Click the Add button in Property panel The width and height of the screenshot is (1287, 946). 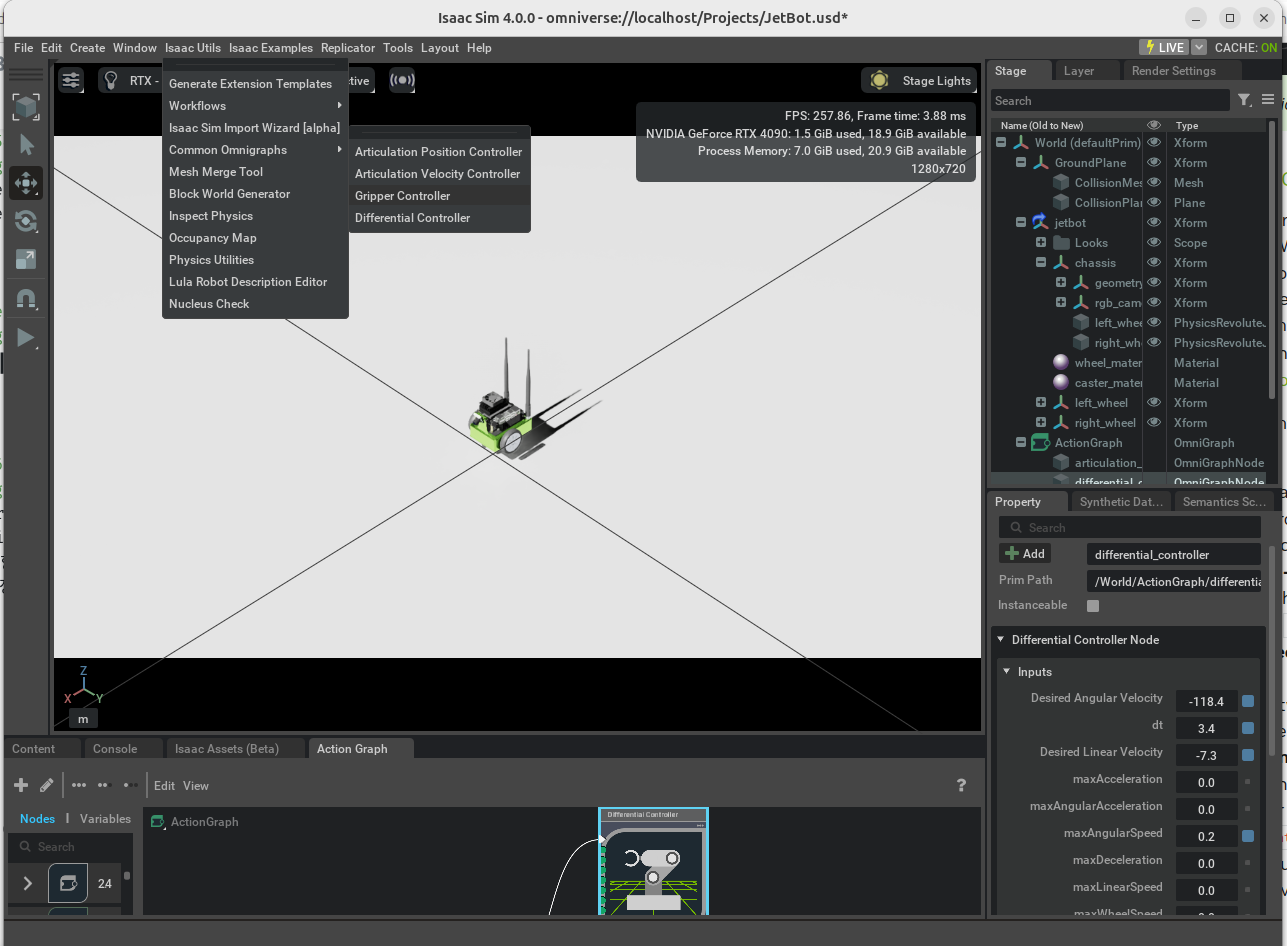[1025, 554]
